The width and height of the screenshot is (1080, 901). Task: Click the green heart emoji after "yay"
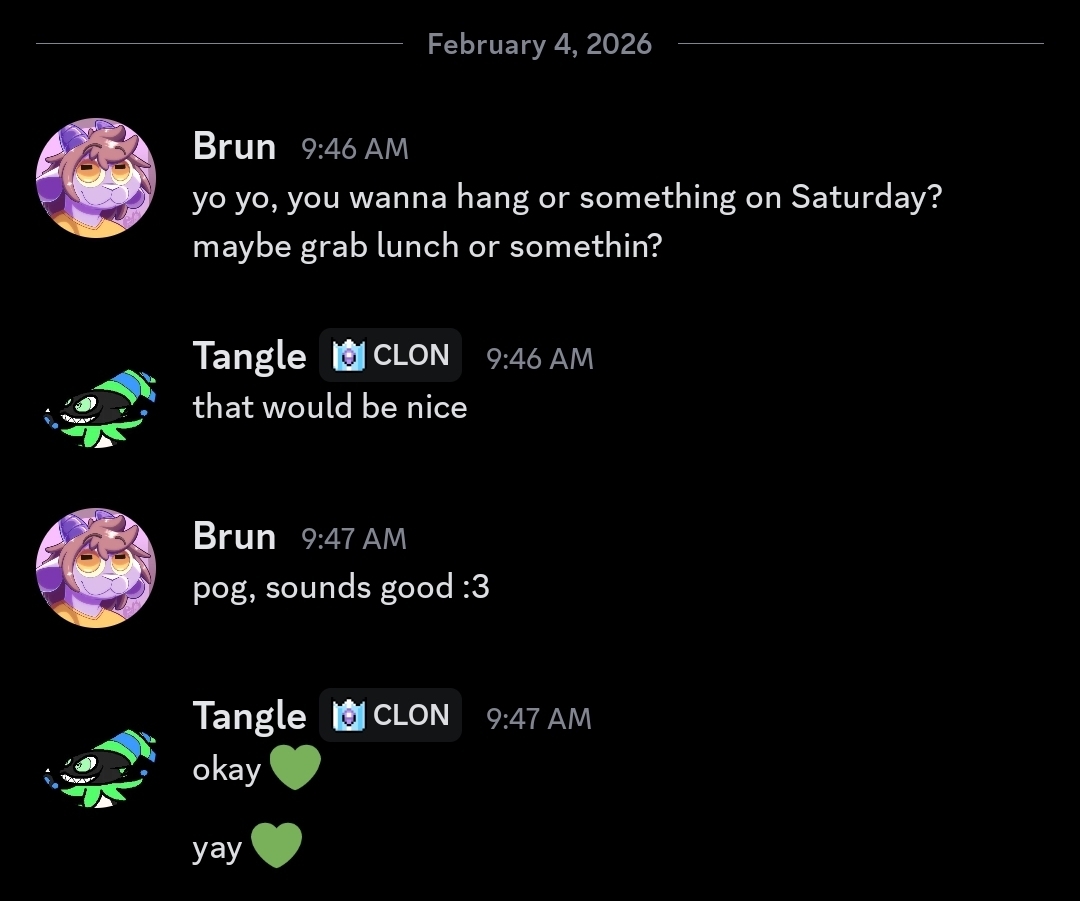coord(276,846)
